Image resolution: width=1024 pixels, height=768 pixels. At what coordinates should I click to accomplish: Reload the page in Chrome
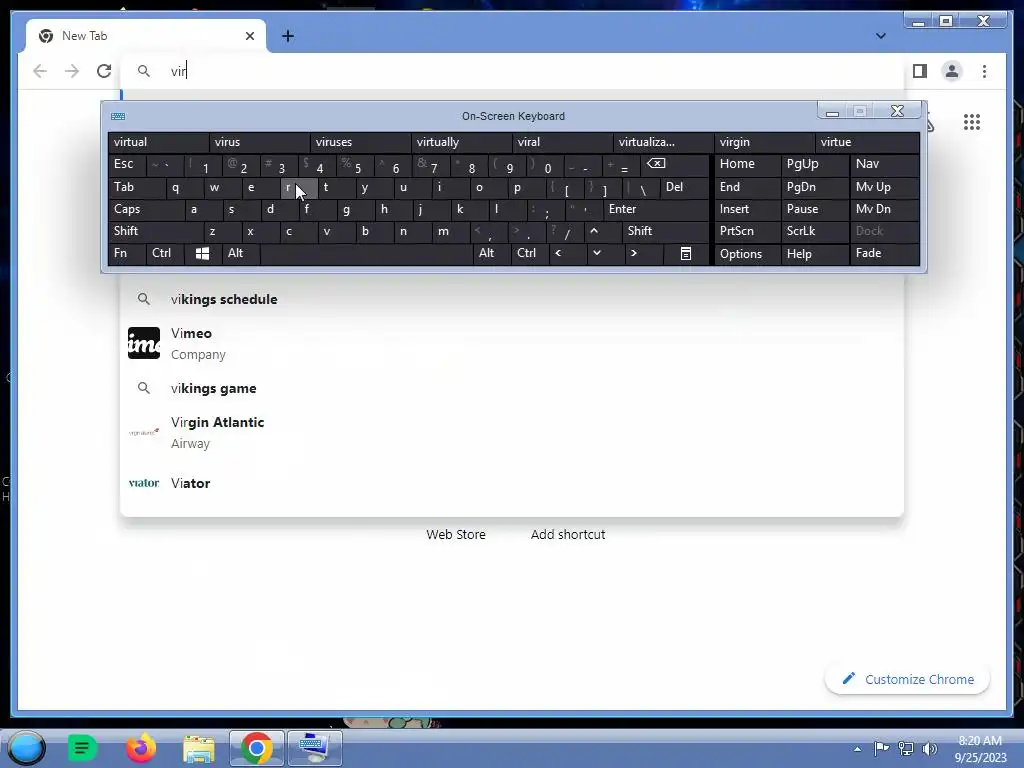coord(104,71)
